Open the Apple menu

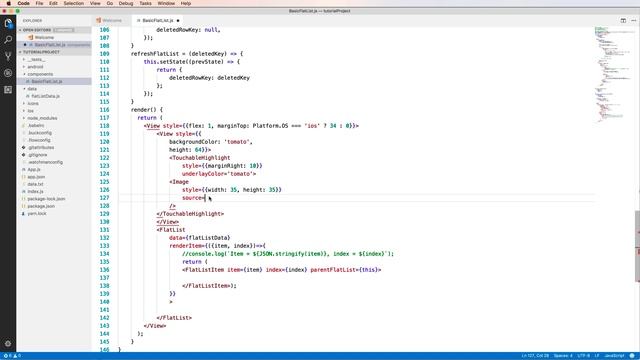tap(8, 3)
